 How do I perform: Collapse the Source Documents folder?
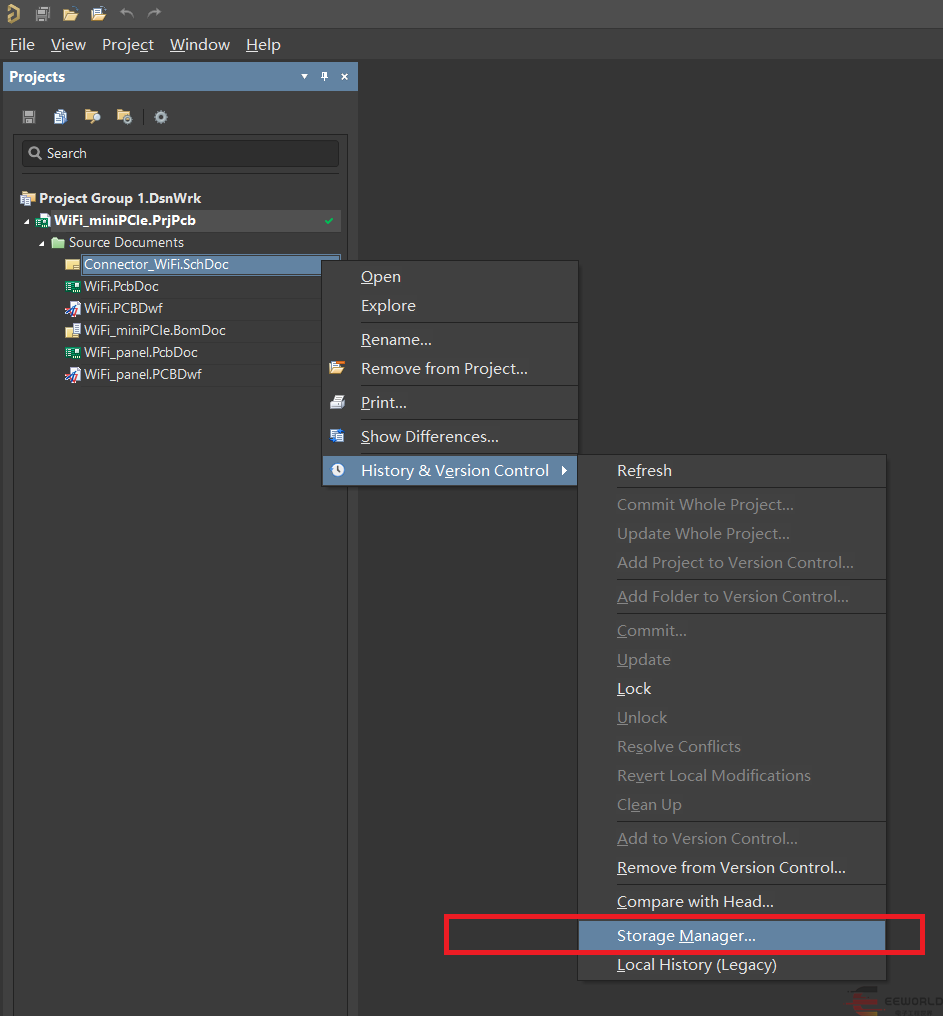pyautogui.click(x=42, y=243)
